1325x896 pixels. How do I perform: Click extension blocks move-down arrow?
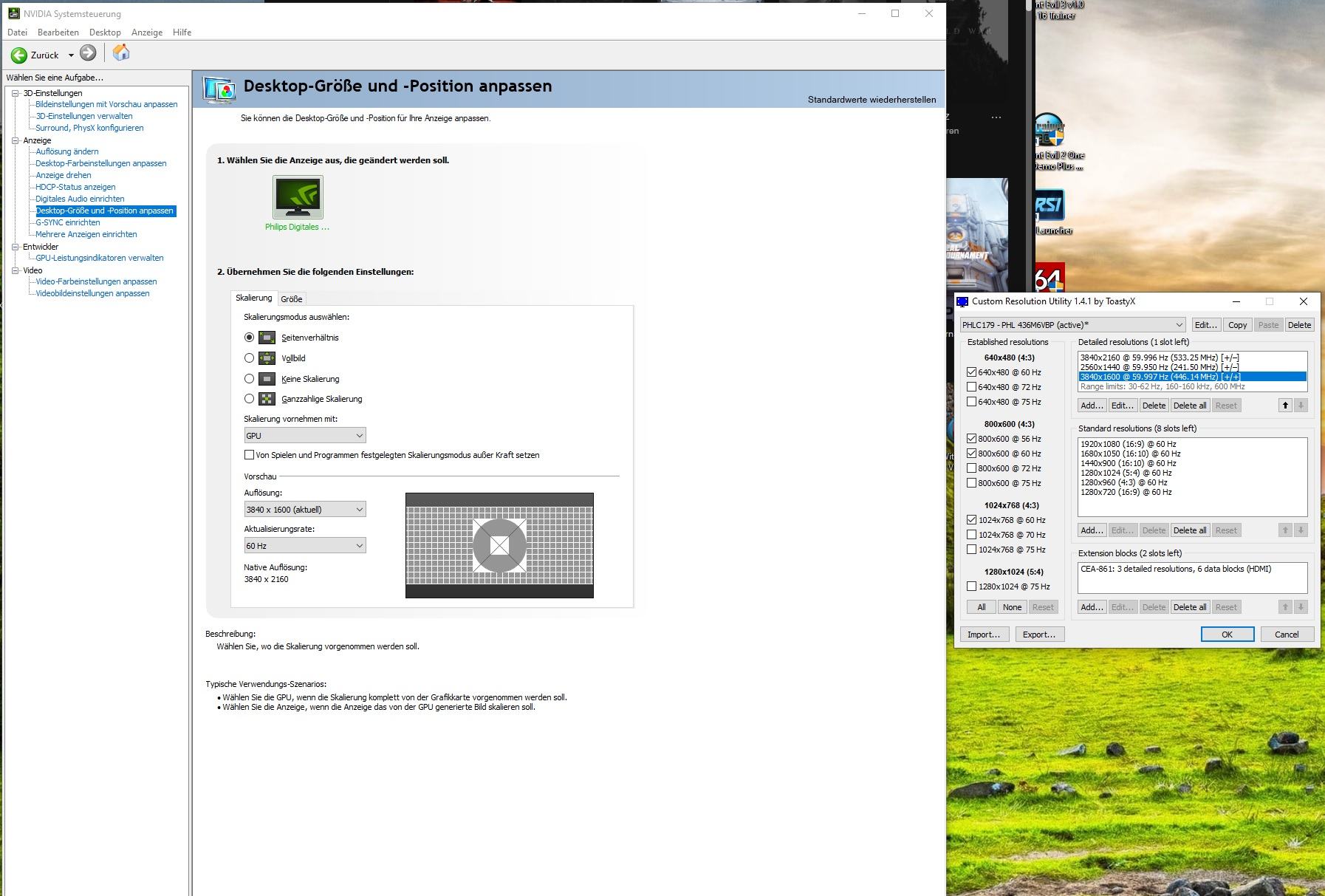pyautogui.click(x=1301, y=607)
